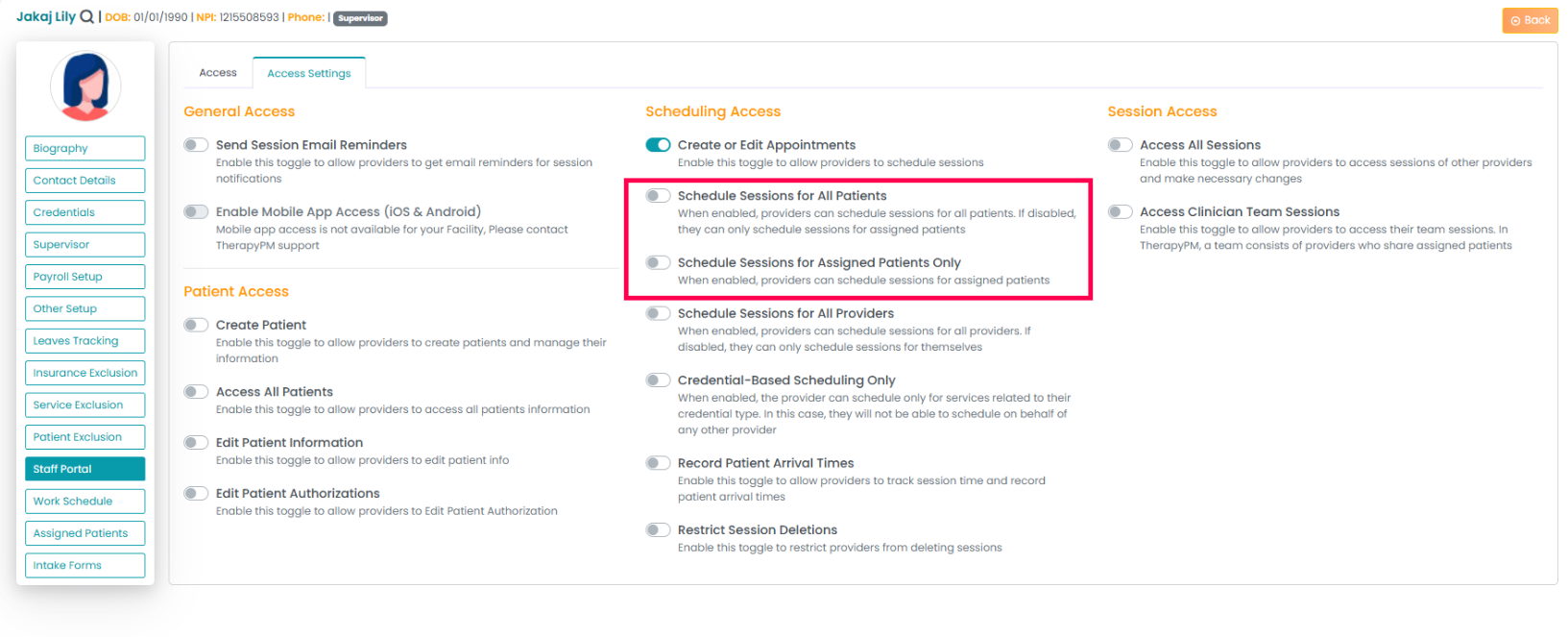Click the Supervisor role badge in header
The image size is (1568, 637).
[x=360, y=18]
